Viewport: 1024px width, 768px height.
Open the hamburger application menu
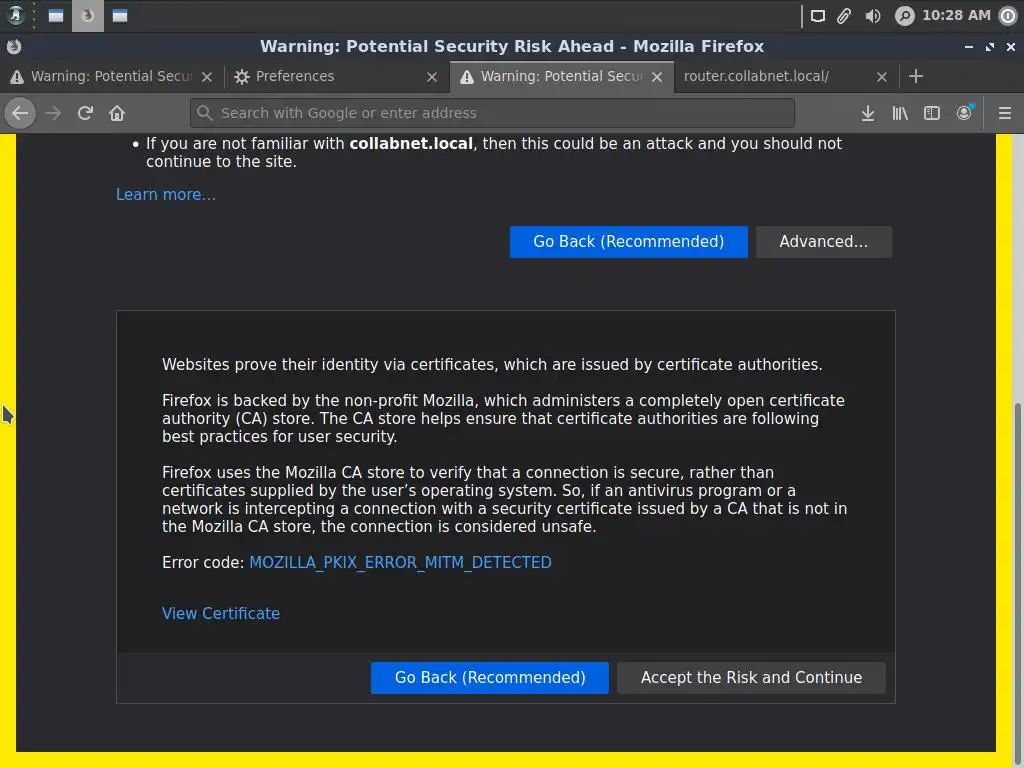1004,113
